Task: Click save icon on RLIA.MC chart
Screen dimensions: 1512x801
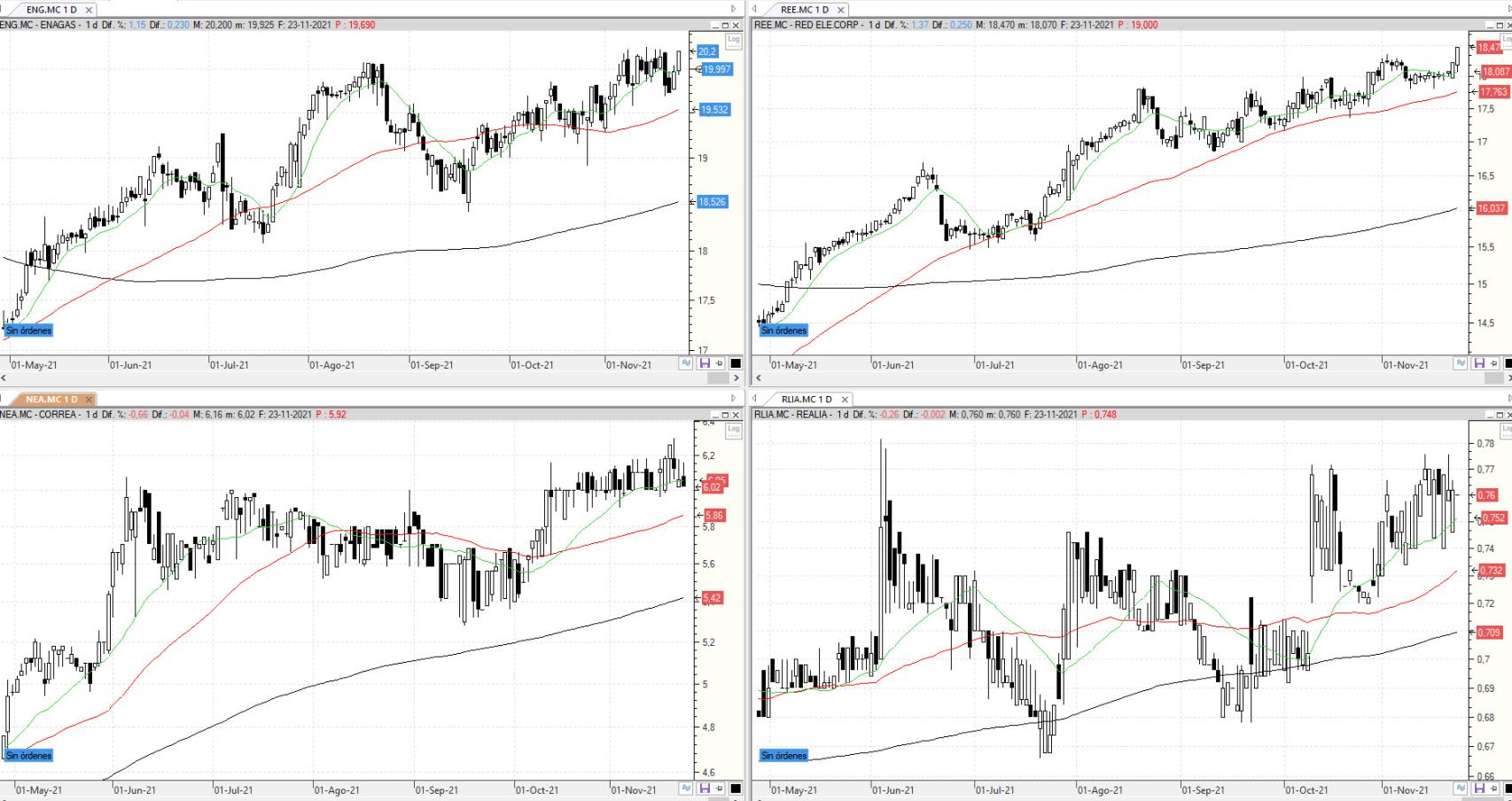Action: click(x=1478, y=789)
